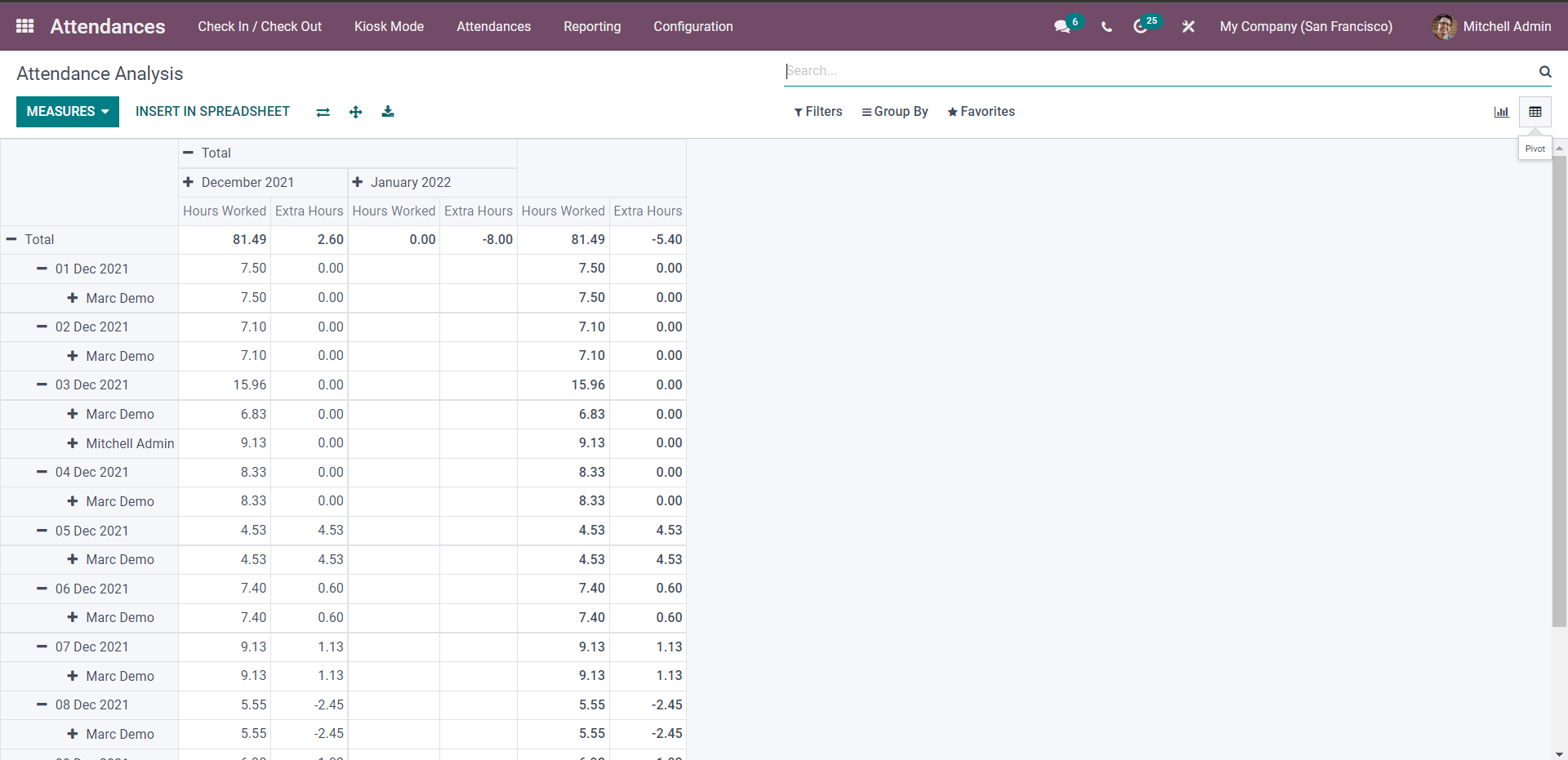Screen dimensions: 1568x760
Task: Click the 2.60 December extra hours cell
Action: [310, 240]
